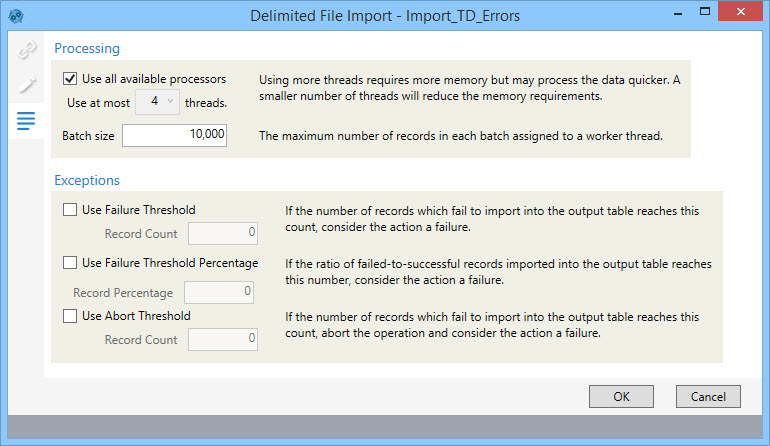Image resolution: width=770 pixels, height=446 pixels.
Task: Uncheck Use all available processors
Action: click(x=70, y=79)
